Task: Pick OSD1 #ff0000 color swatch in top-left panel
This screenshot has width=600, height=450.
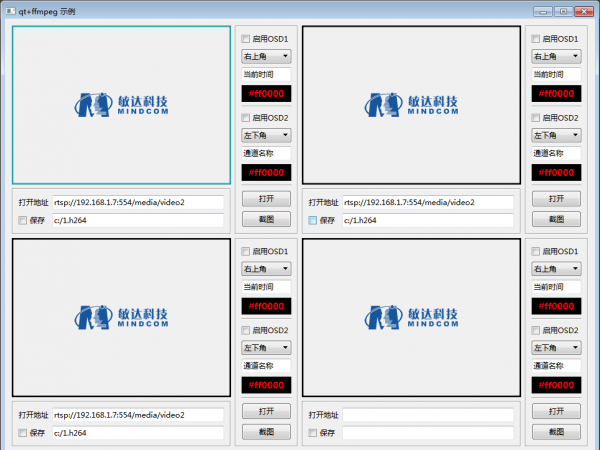Action: click(x=266, y=94)
